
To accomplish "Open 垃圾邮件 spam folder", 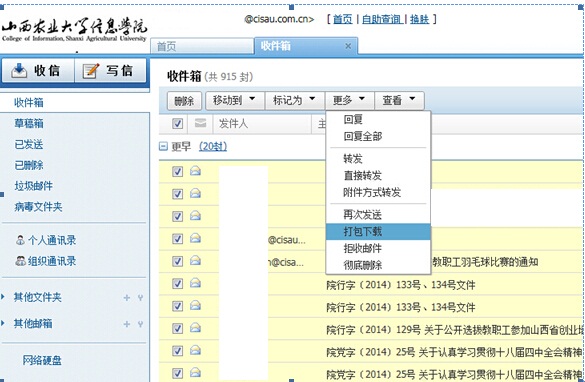I will pyautogui.click(x=34, y=186).
